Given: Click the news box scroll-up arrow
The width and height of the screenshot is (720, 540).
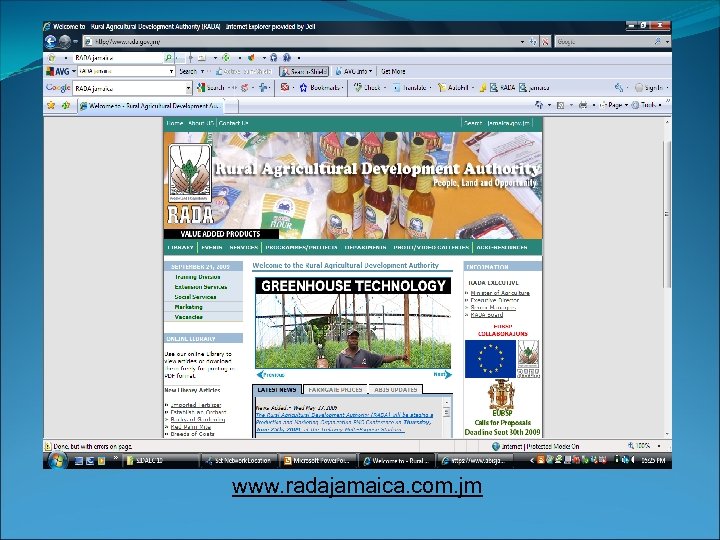Looking at the screenshot, I should point(446,401).
